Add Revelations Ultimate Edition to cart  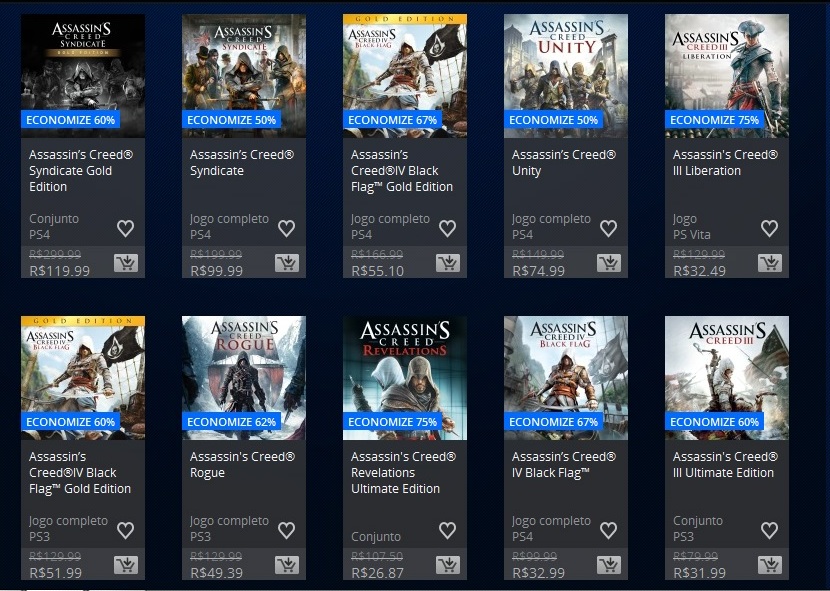(448, 565)
